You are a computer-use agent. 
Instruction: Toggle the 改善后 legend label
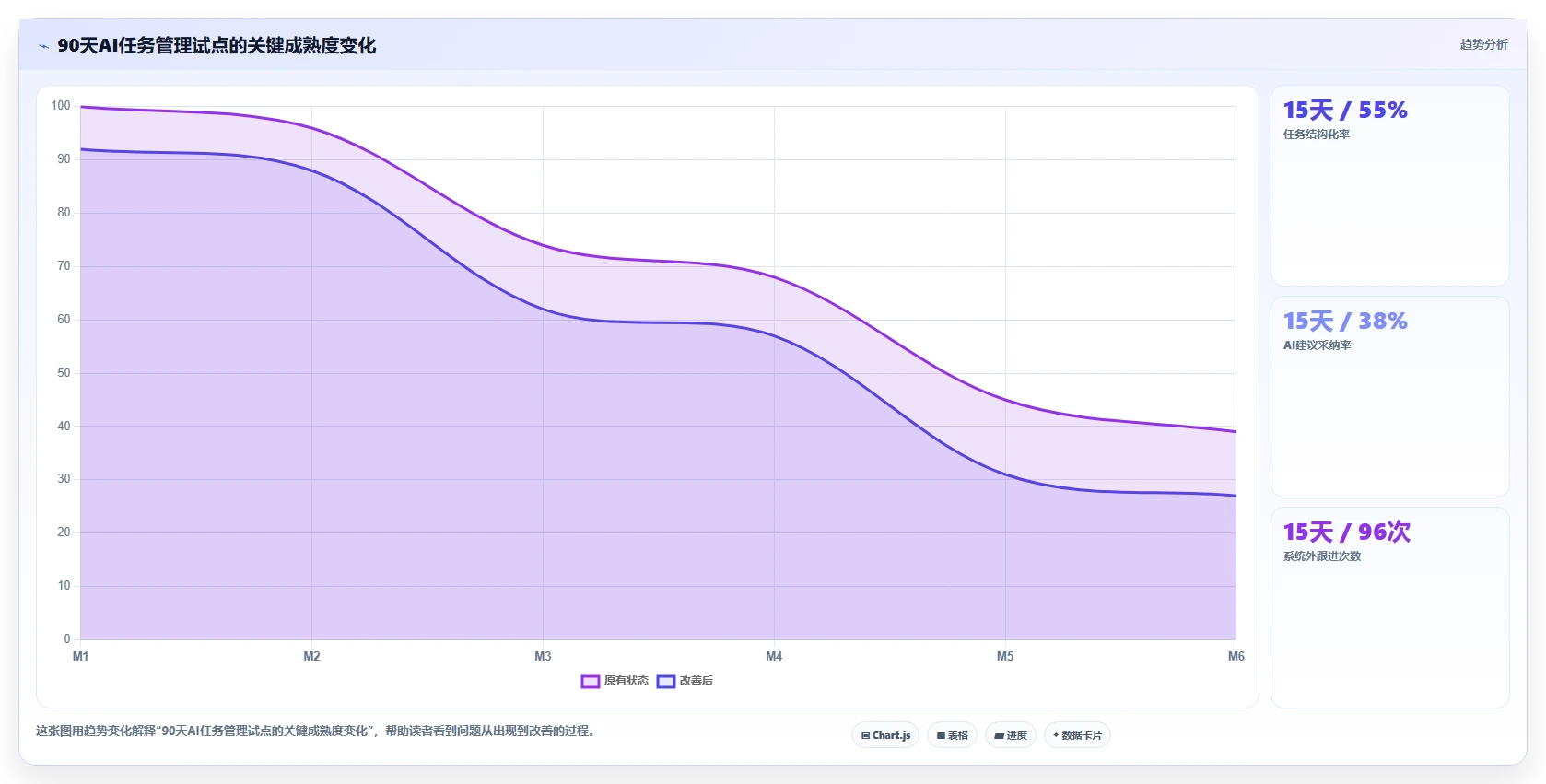pos(697,681)
